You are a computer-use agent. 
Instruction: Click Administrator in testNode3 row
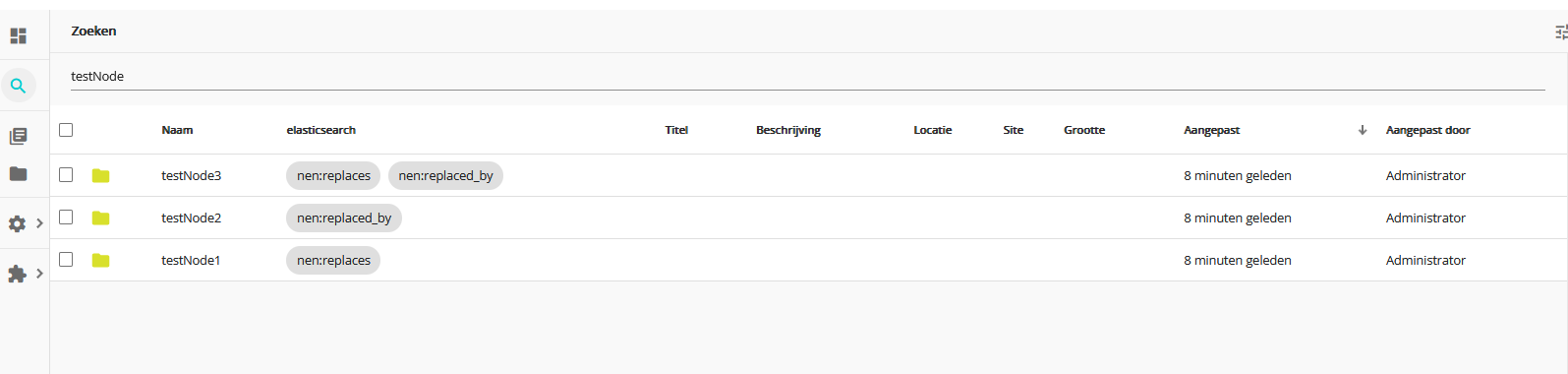coord(1425,175)
